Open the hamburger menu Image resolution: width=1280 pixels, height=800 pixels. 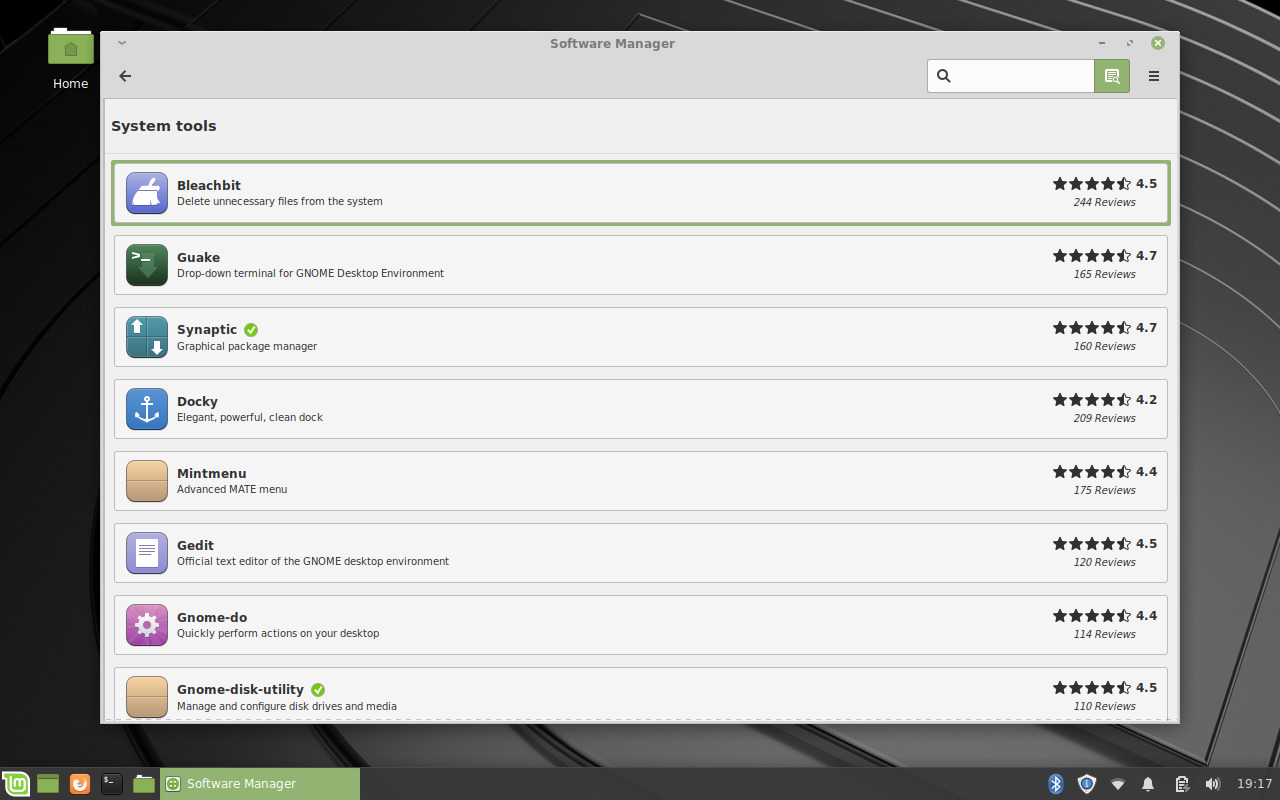point(1154,75)
